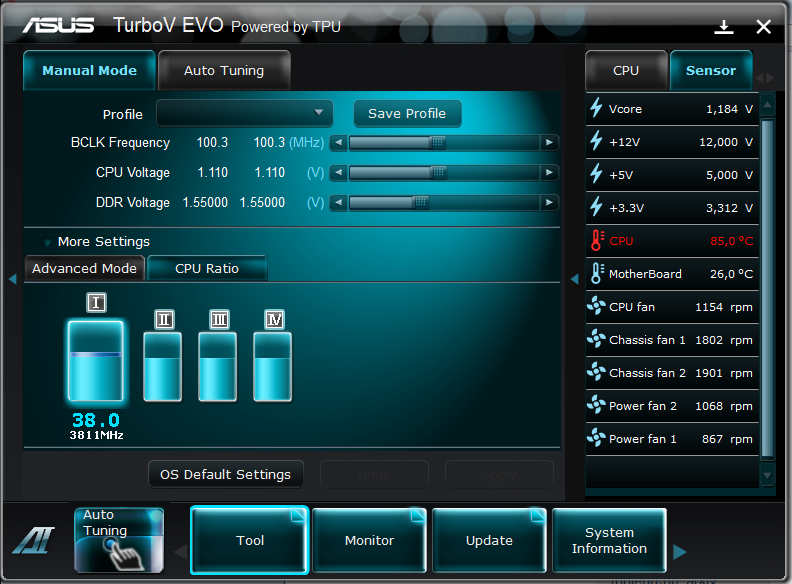This screenshot has height=584, width=792.
Task: Adjust core II ratio bar
Action: point(163,367)
